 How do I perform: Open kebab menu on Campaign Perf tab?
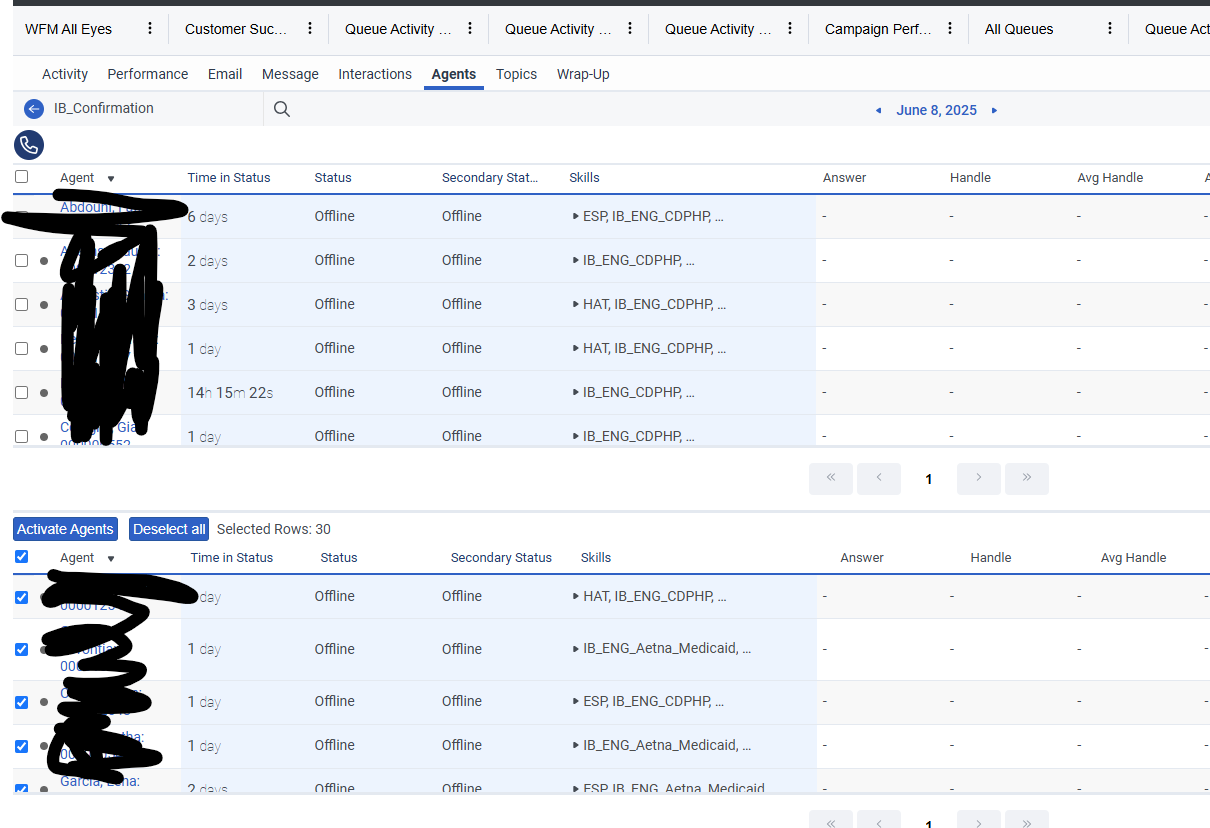(x=950, y=28)
